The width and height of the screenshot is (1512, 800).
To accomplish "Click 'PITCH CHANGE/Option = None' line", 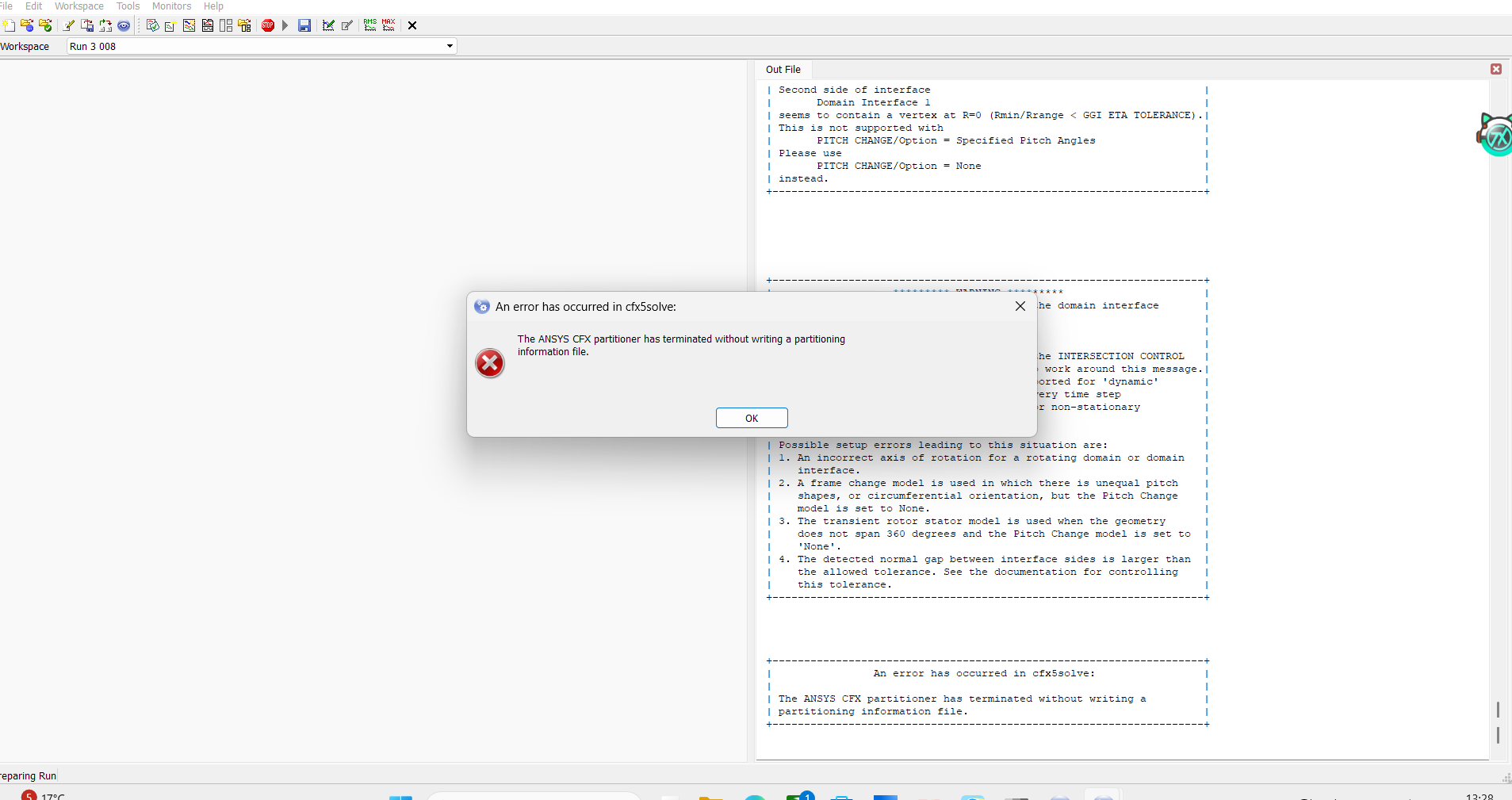I will click(898, 166).
